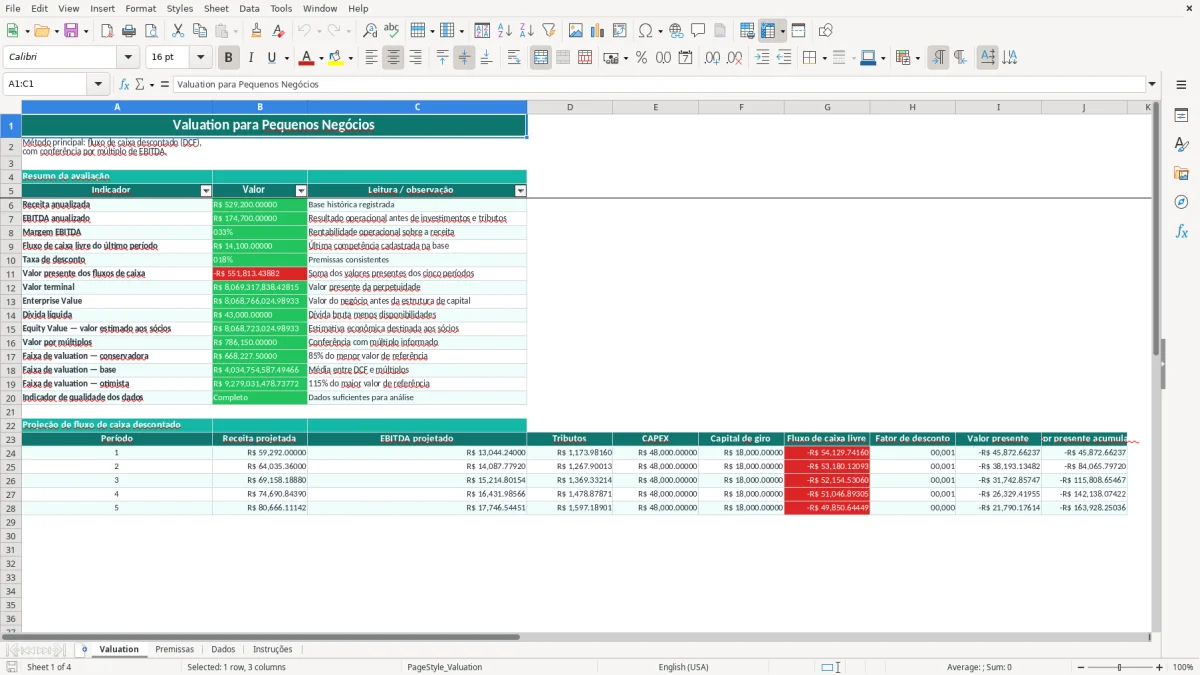Open Indicador column filter dropdown

pyautogui.click(x=206, y=190)
